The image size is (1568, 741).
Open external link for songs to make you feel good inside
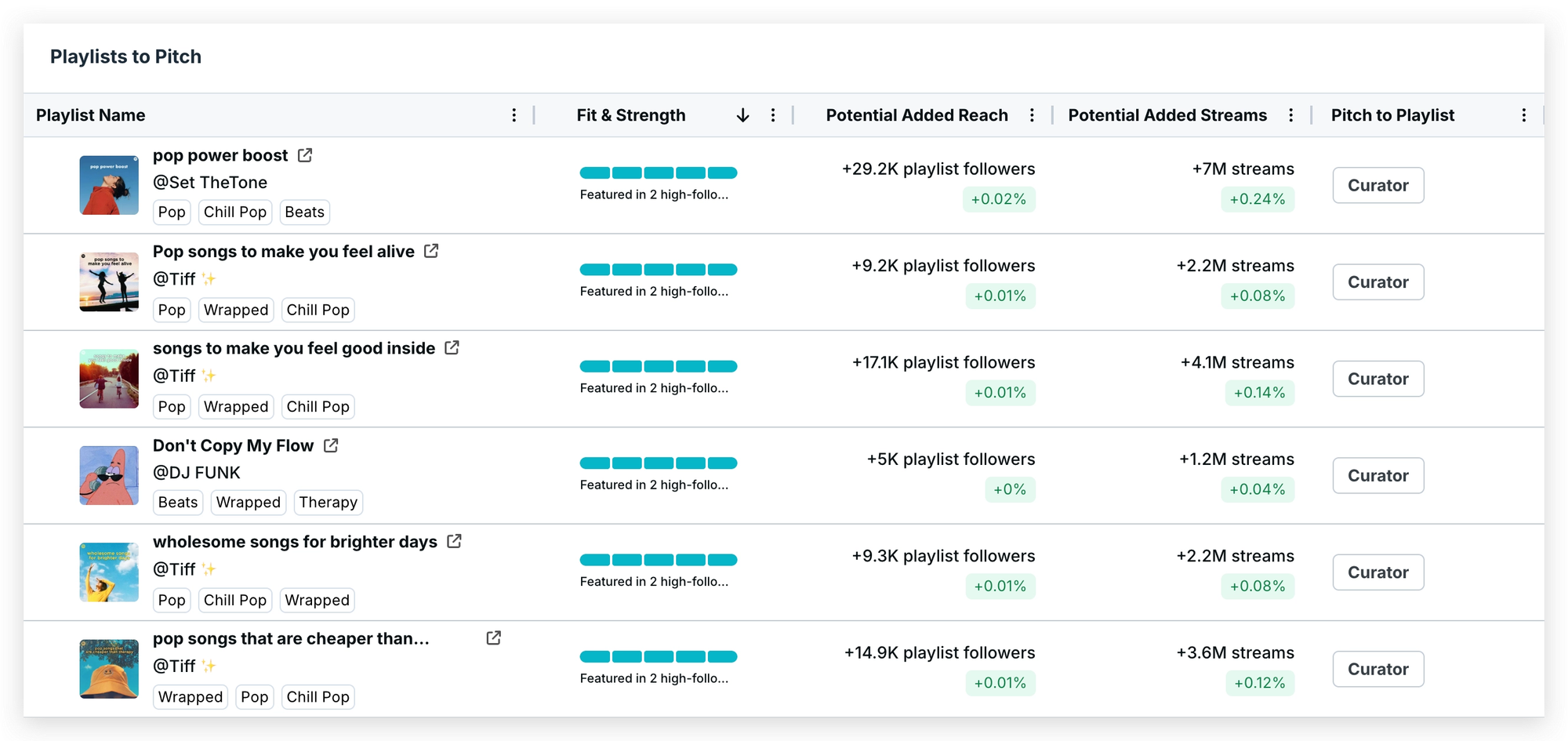452,347
